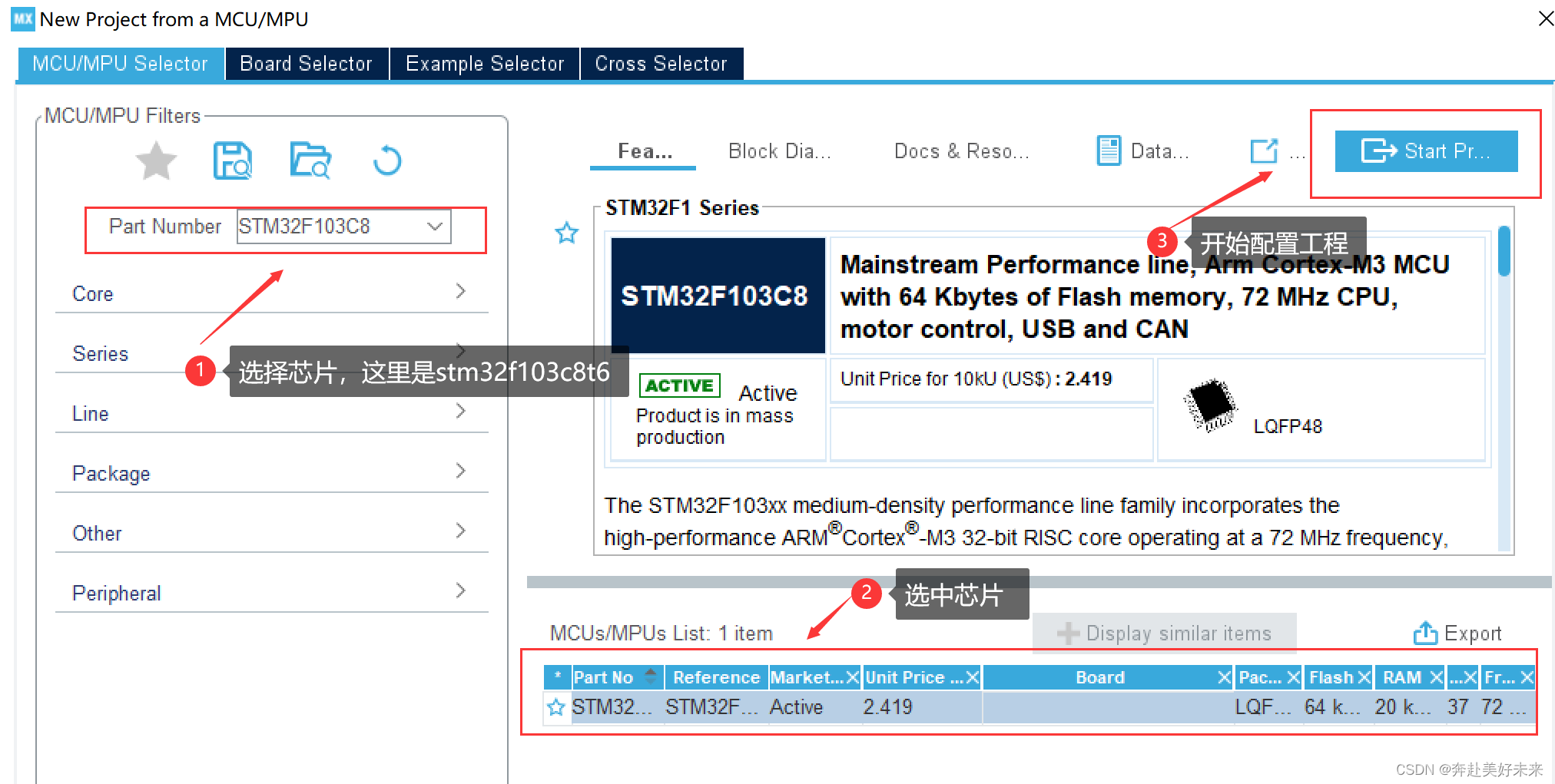Remove the Package column using its X
The image size is (1555, 784).
[x=1294, y=677]
